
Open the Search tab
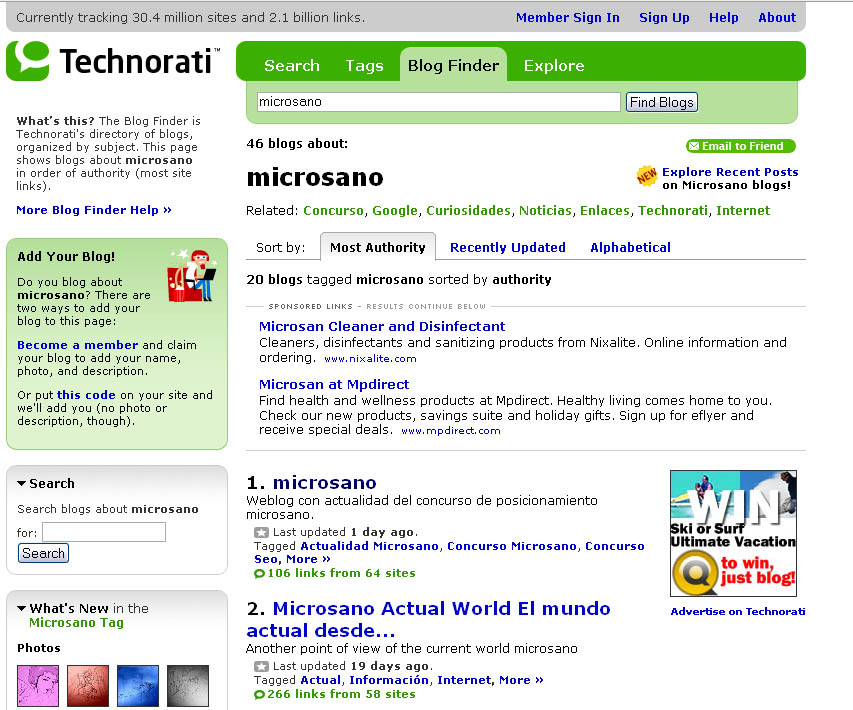(292, 66)
